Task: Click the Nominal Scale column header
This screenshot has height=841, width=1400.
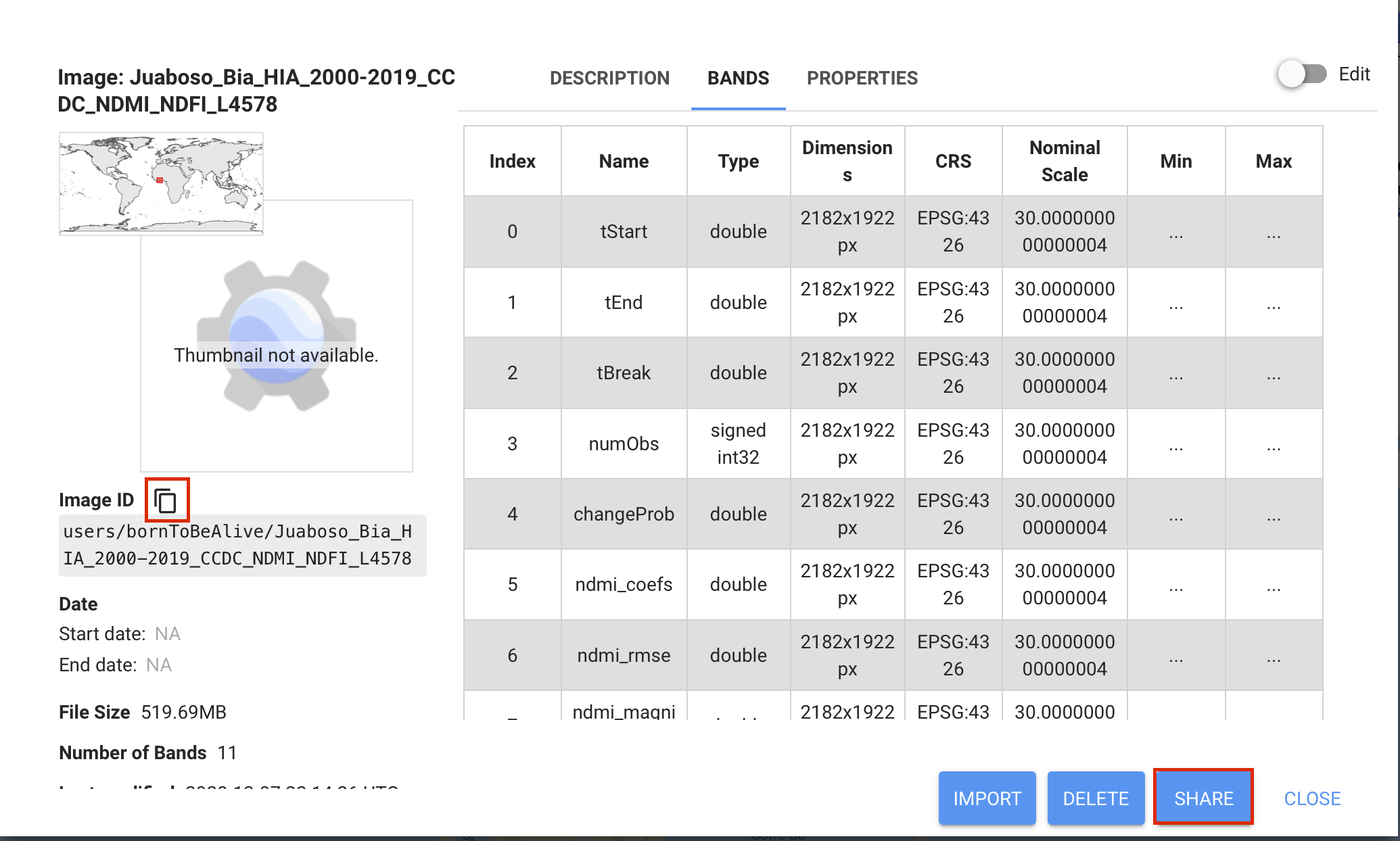Action: click(x=1064, y=161)
